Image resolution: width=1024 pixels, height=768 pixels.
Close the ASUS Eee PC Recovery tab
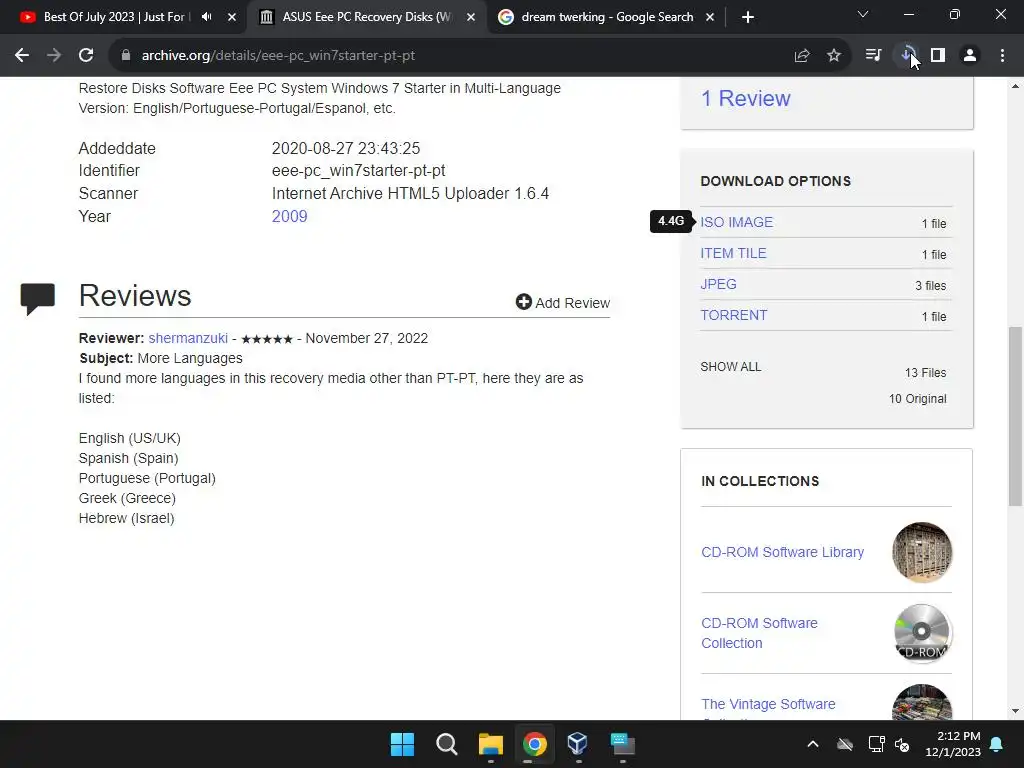[x=471, y=17]
